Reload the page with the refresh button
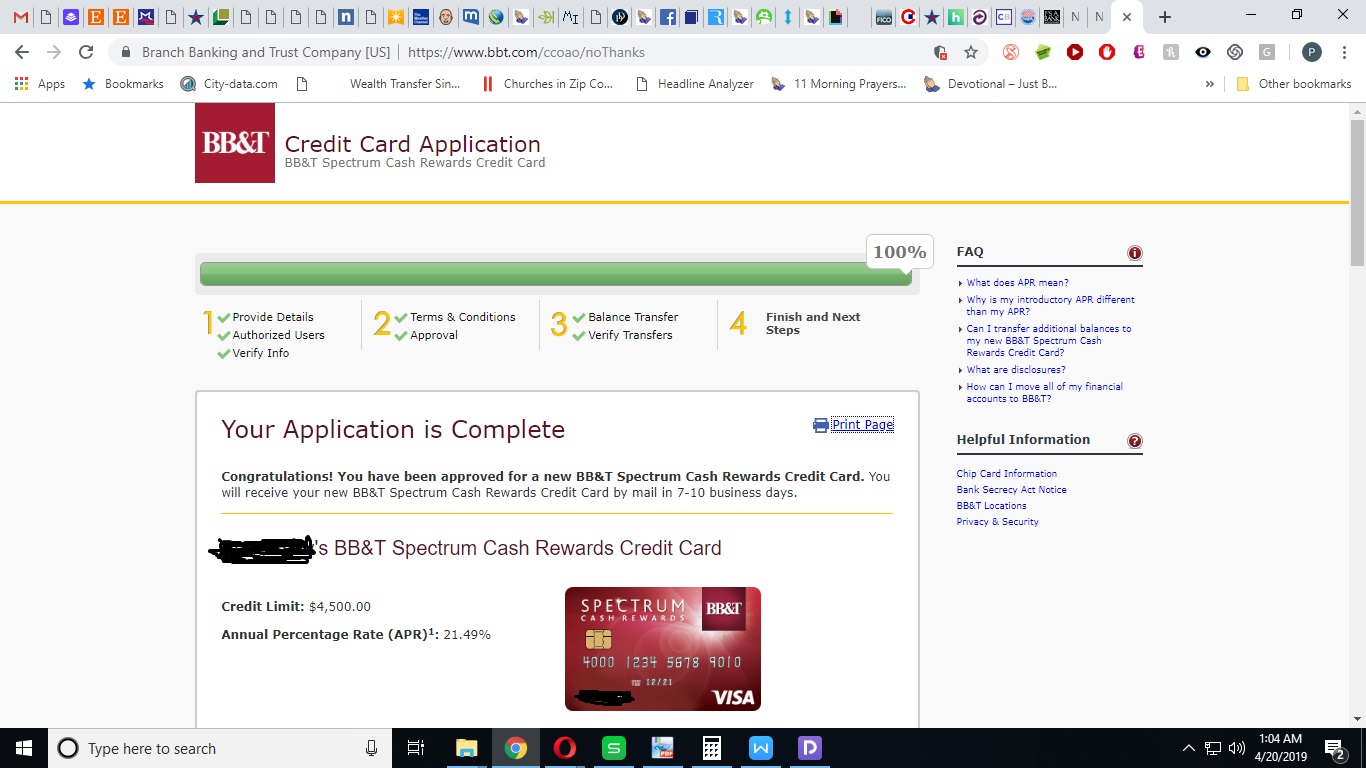The image size is (1366, 768). click(86, 52)
